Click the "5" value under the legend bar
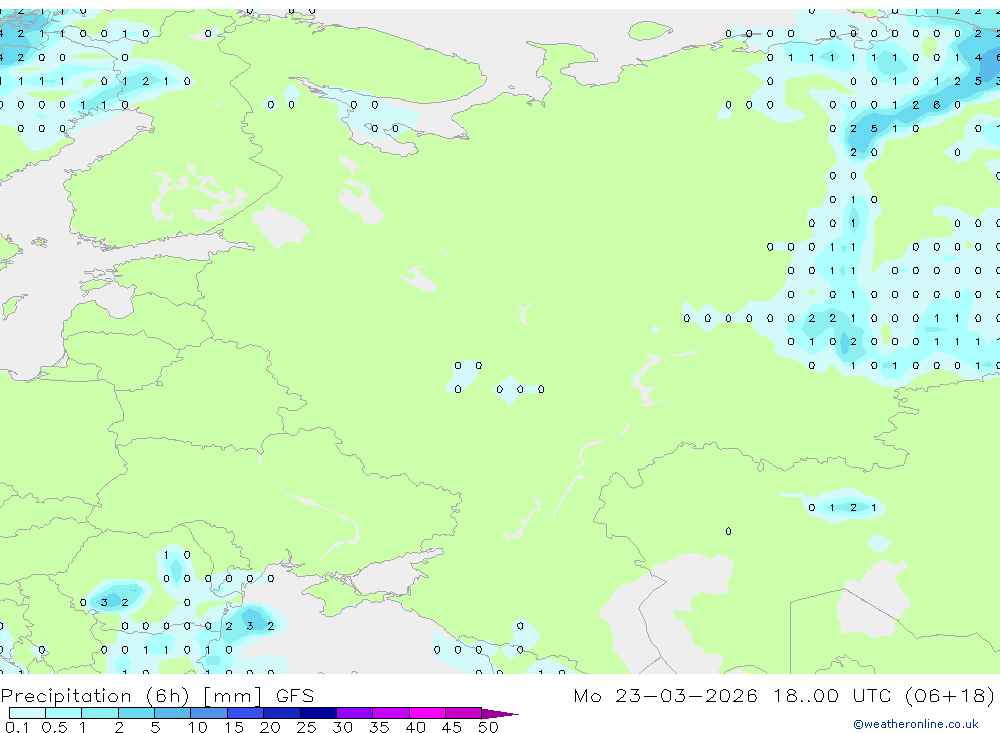 pyautogui.click(x=155, y=727)
